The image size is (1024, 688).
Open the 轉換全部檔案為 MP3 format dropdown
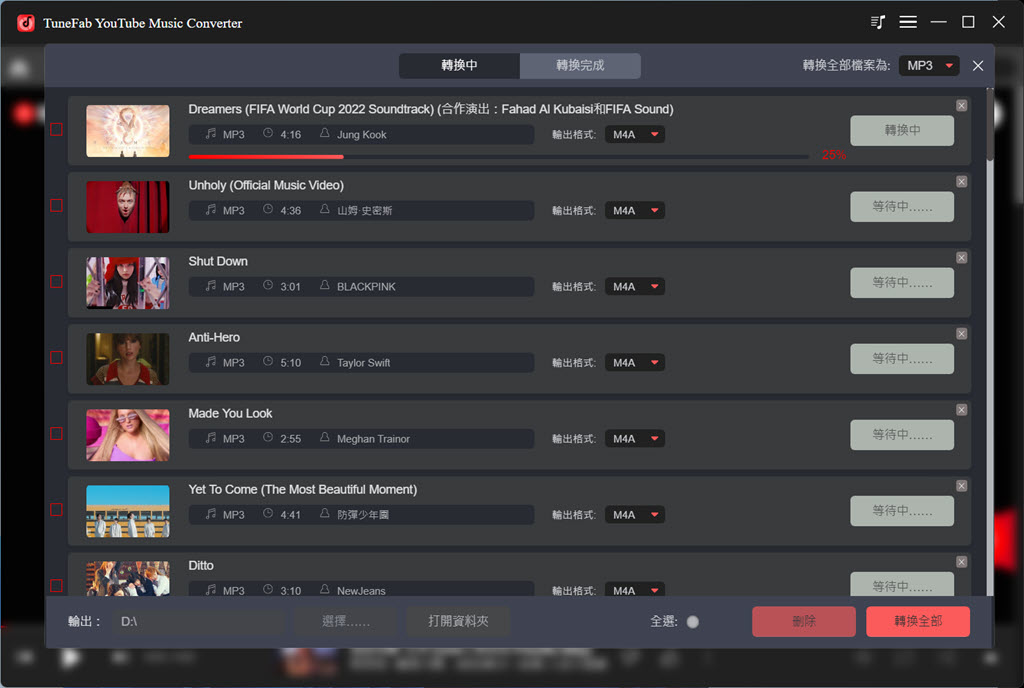[929, 66]
